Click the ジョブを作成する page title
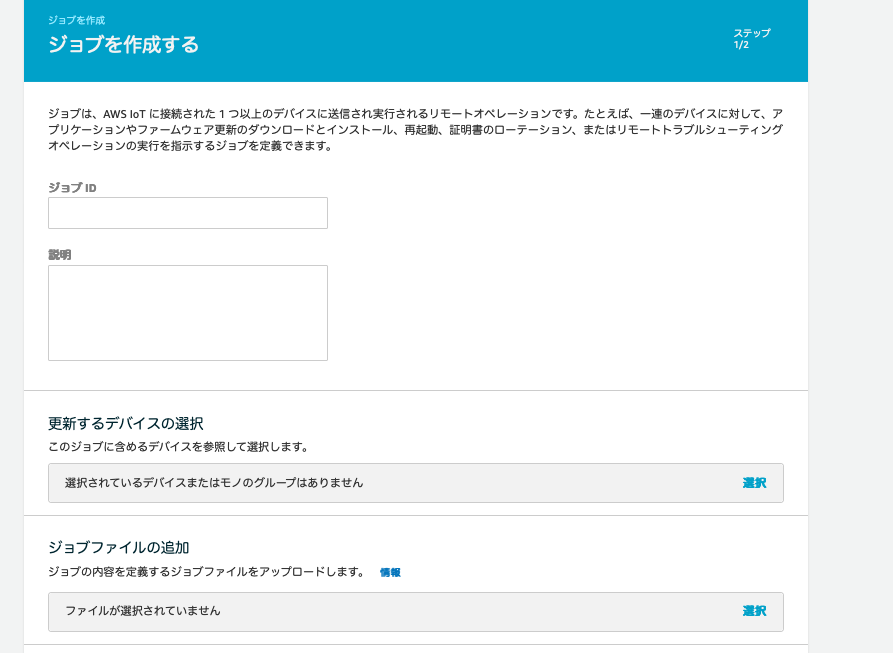 click(x=122, y=45)
